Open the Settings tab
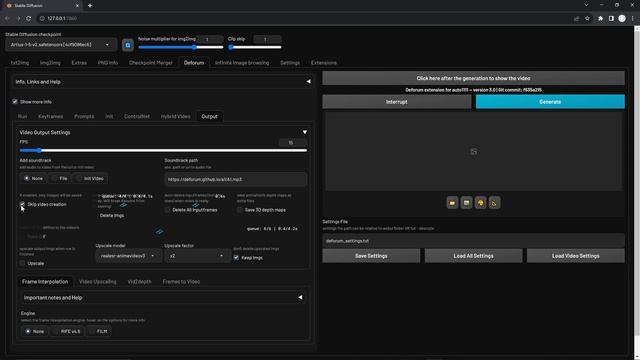640x360 pixels. [x=290, y=63]
